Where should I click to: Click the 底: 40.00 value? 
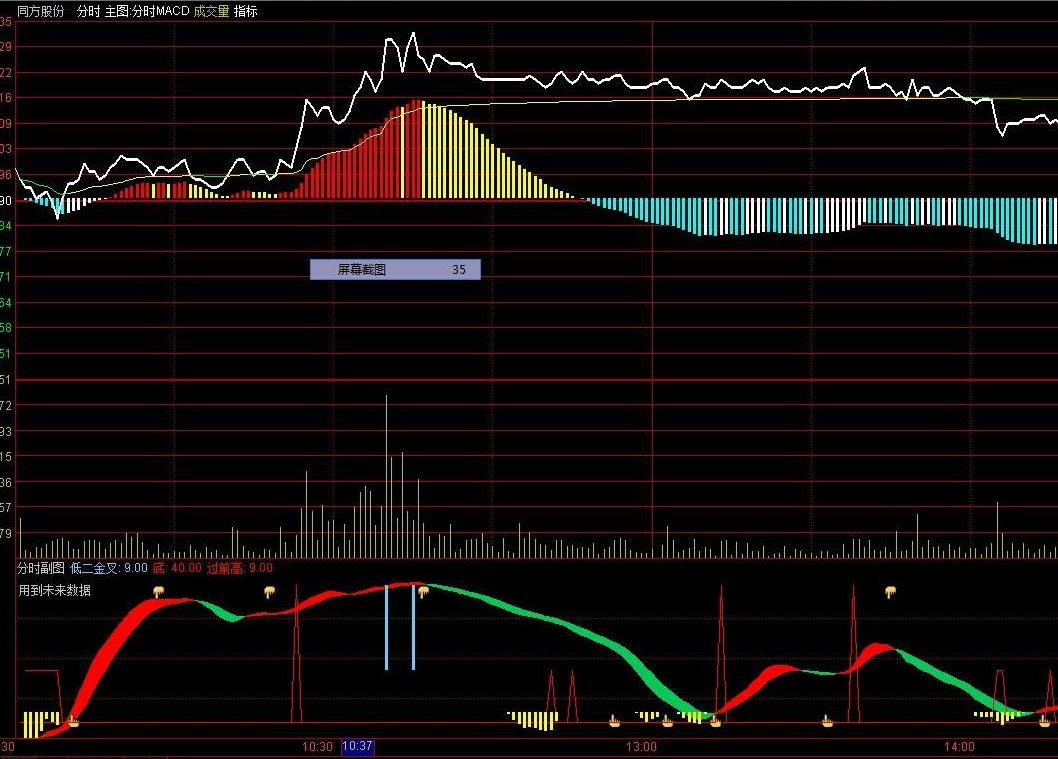[177, 568]
